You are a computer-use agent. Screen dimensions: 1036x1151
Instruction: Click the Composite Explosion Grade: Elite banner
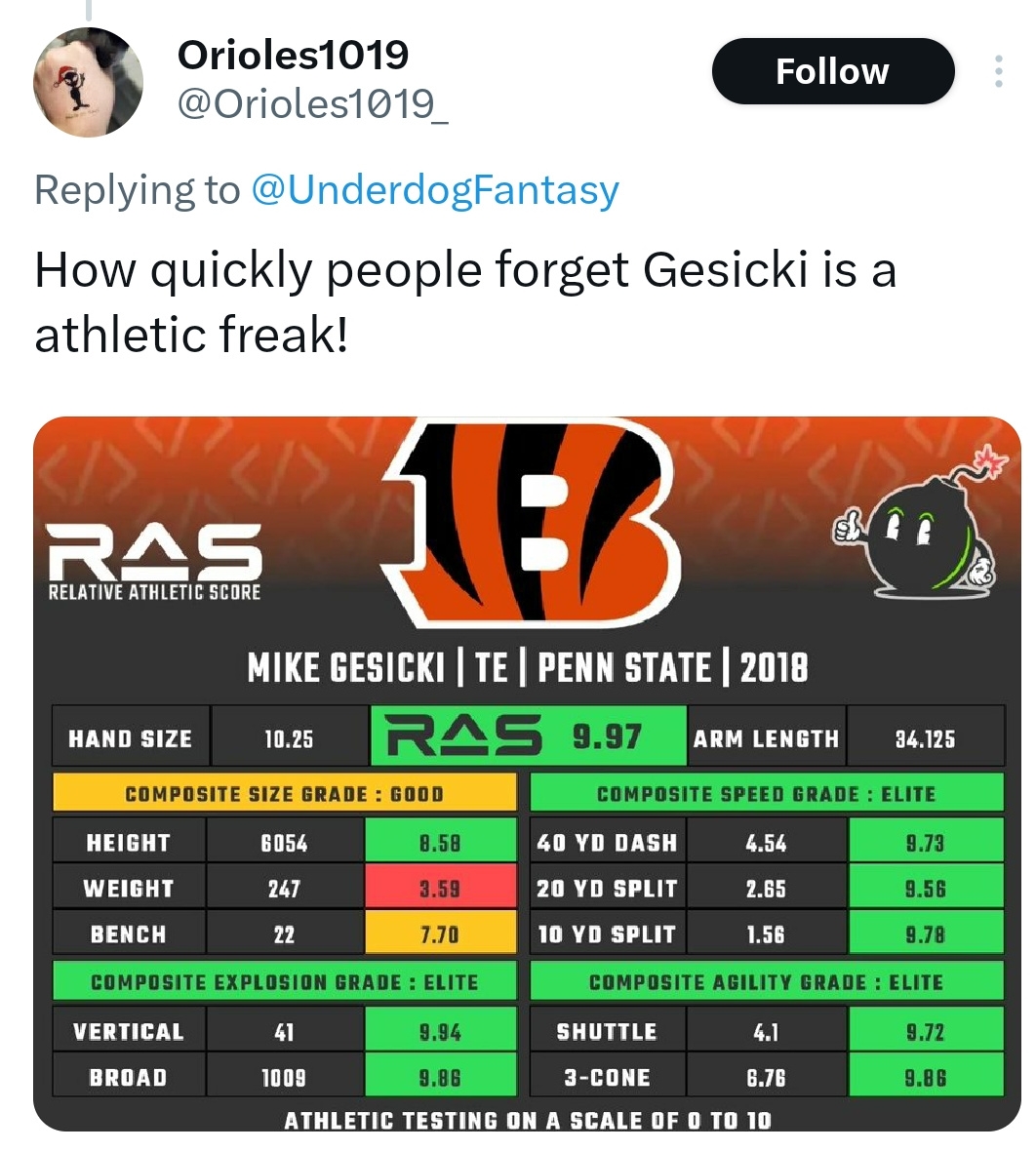tap(284, 982)
